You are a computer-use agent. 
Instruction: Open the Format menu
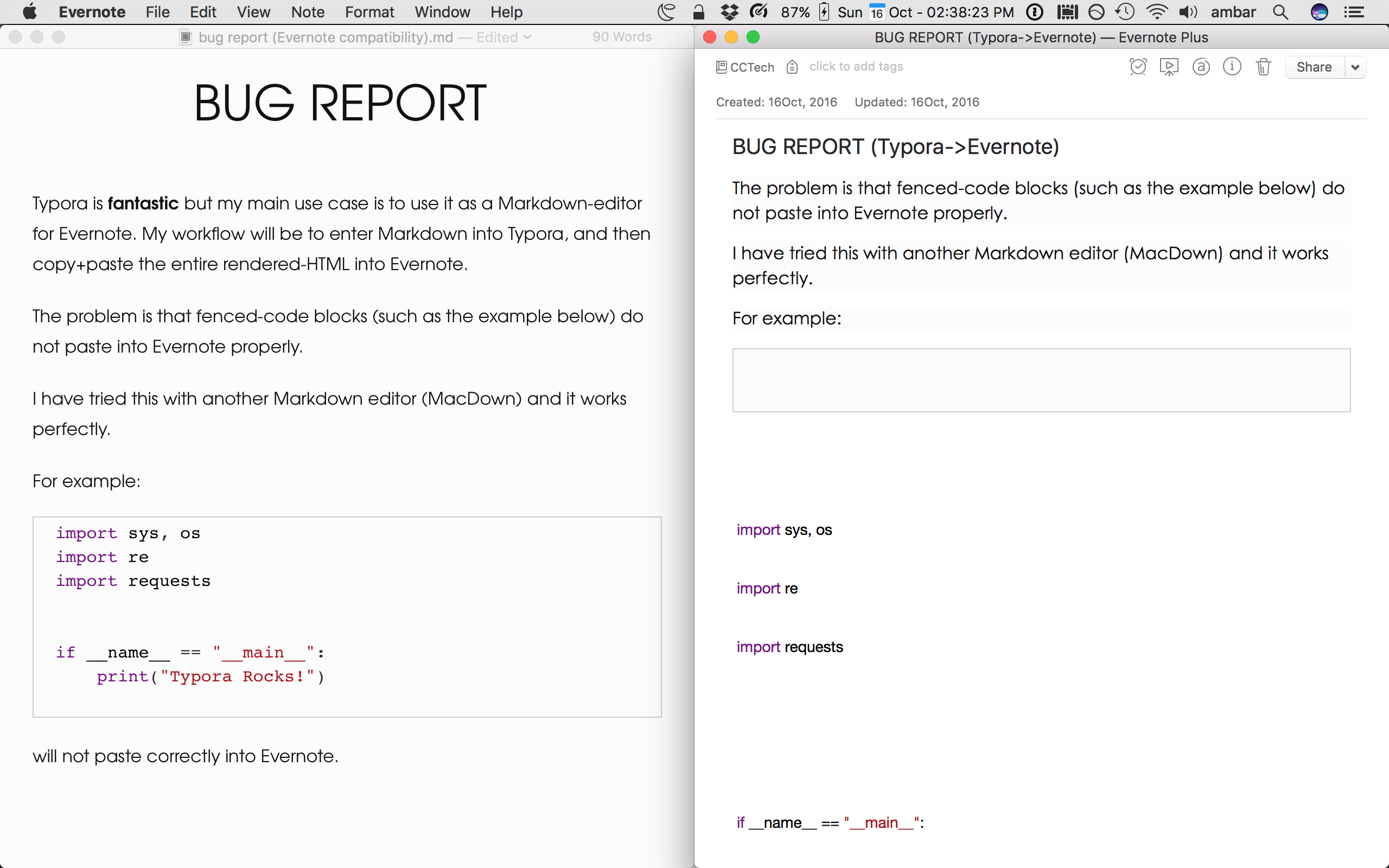click(369, 11)
